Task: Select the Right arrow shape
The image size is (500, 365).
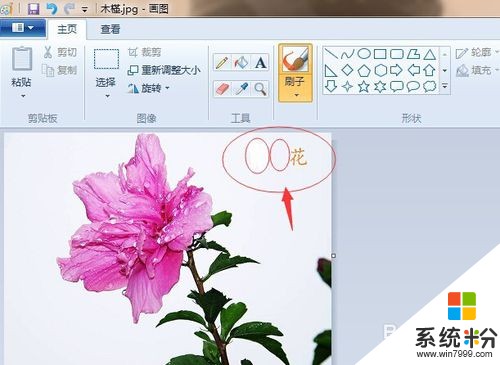Action: (396, 70)
